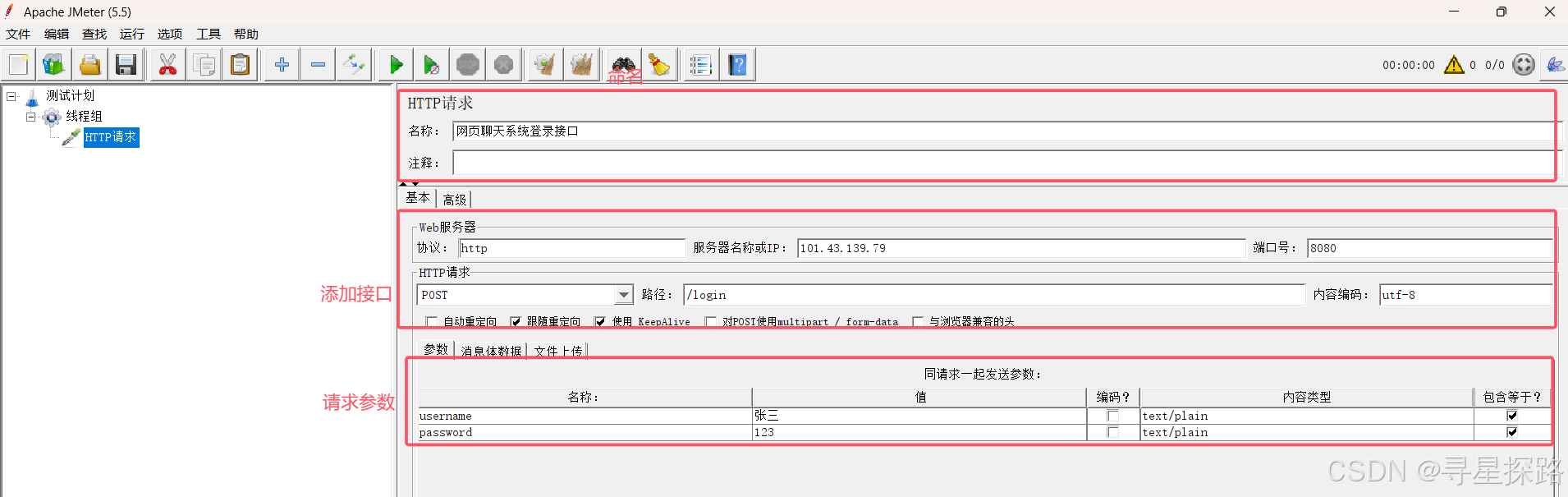This screenshot has height=497, width=1568.
Task: Click the 端口号 field showing 8080
Action: (x=1430, y=248)
